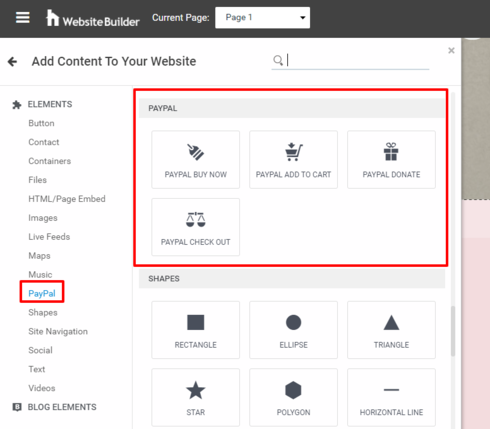This screenshot has height=429, width=490.
Task: Open the Containers category
Action: tap(50, 161)
